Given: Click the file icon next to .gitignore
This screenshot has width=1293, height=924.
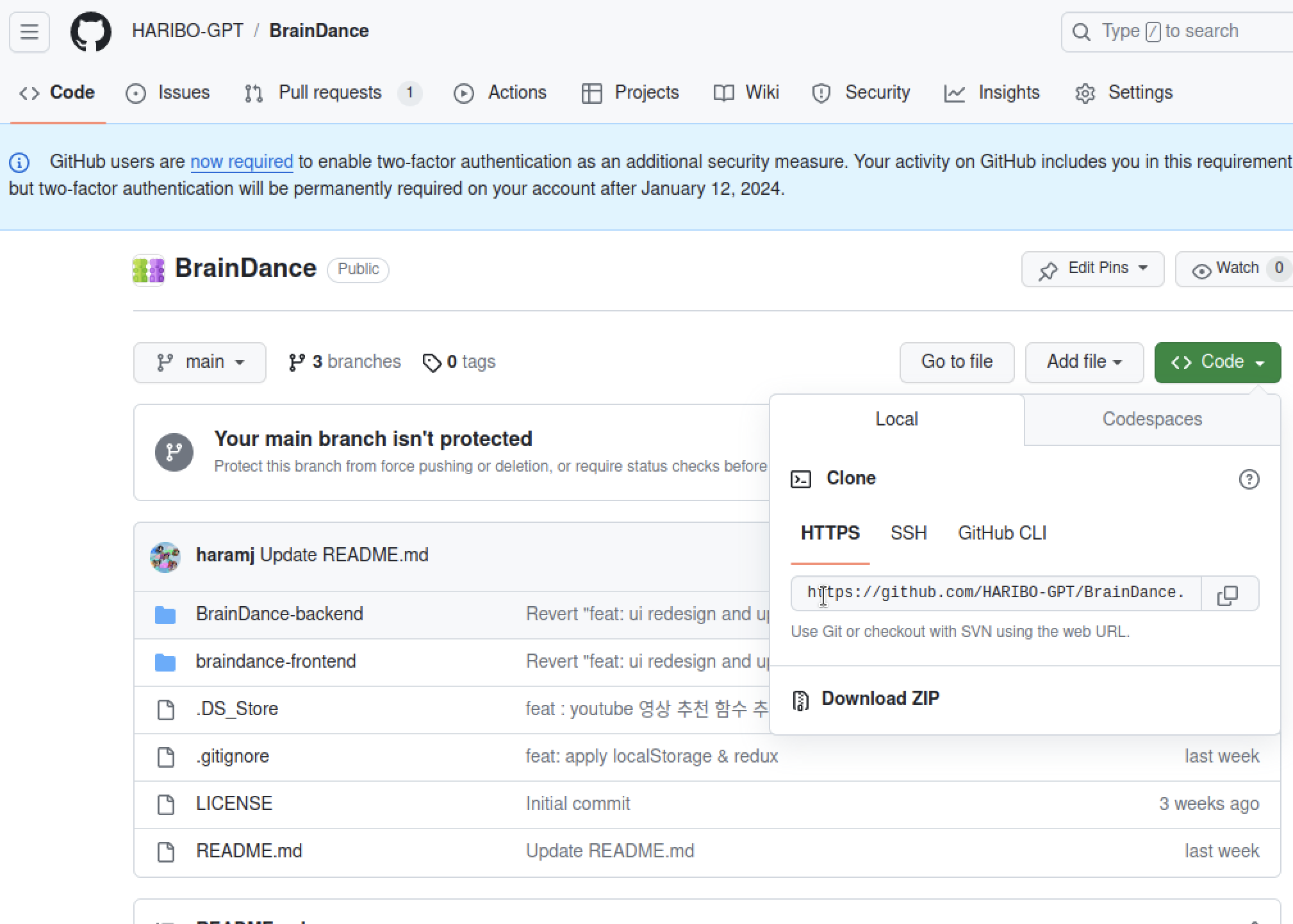Looking at the screenshot, I should pyautogui.click(x=166, y=757).
